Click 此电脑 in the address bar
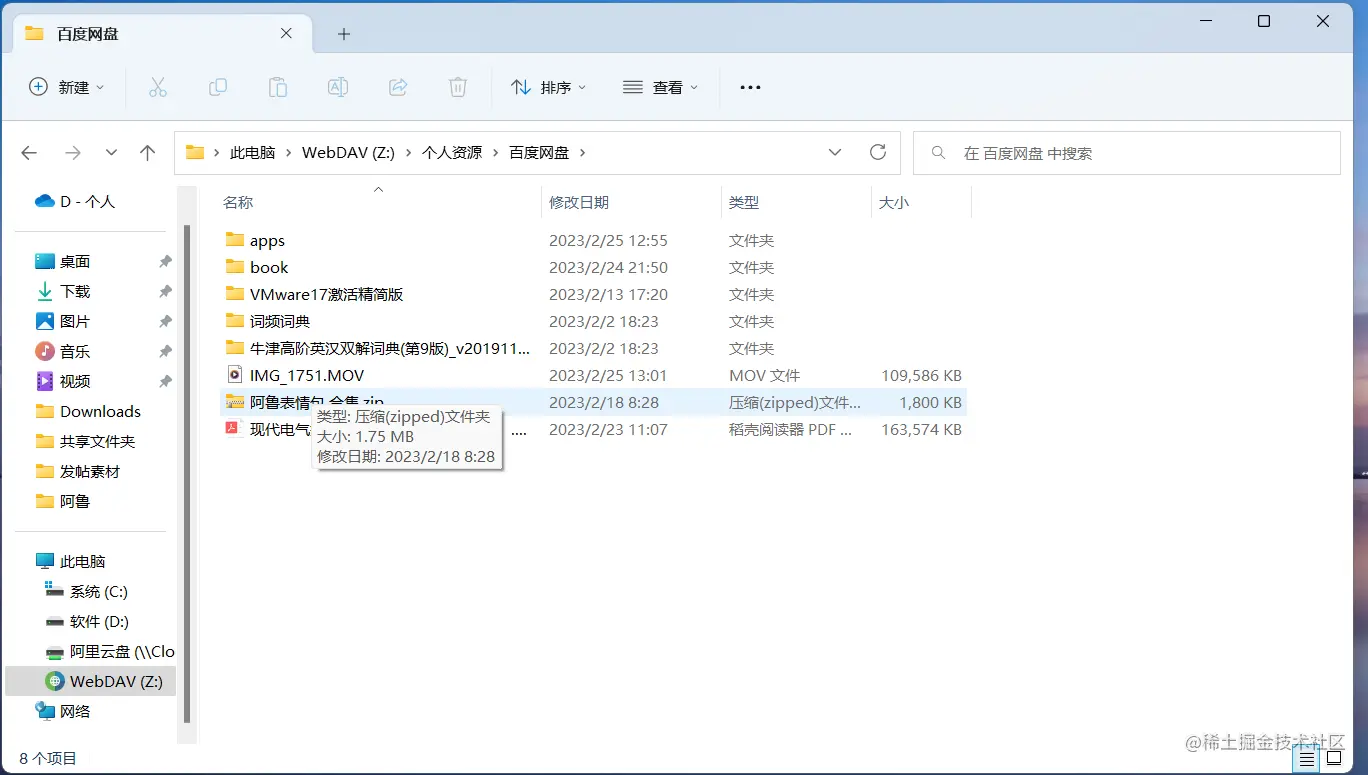 click(x=252, y=153)
